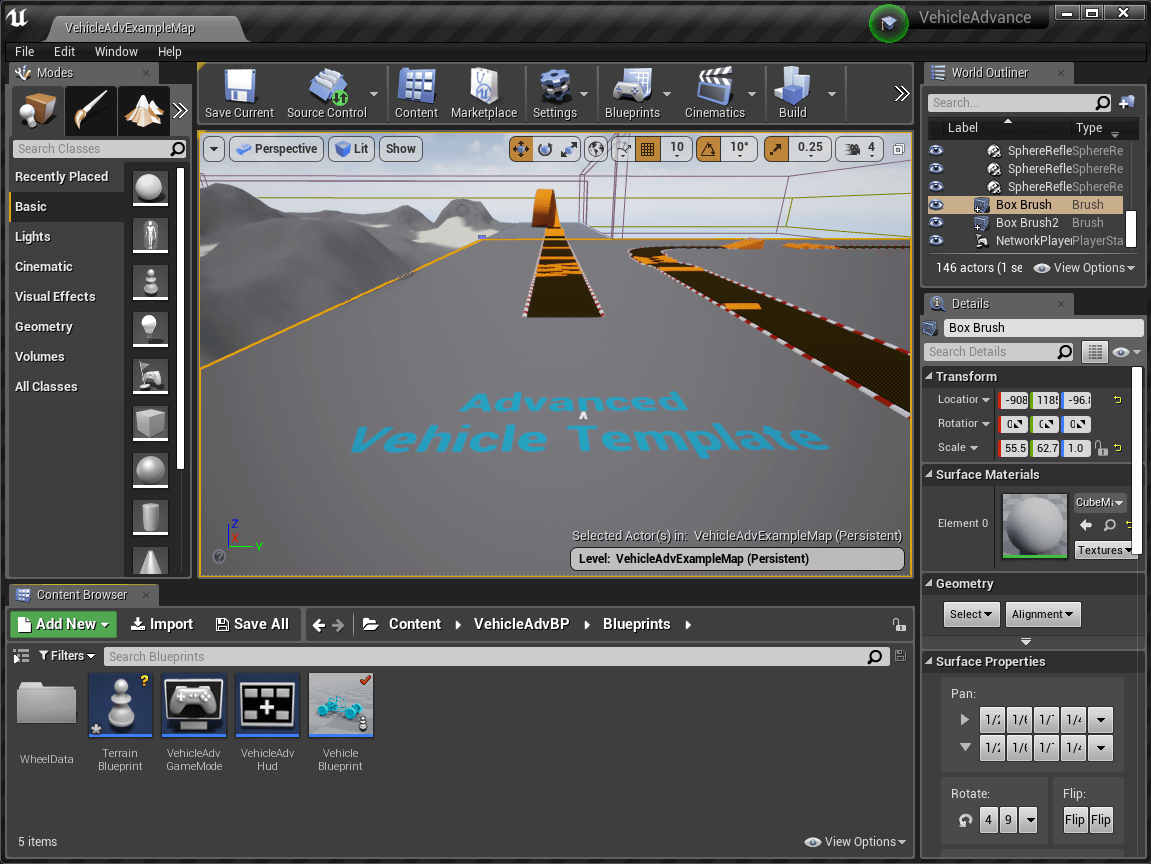The height and width of the screenshot is (864, 1151).
Task: Open the Marketplace from the toolbar
Action: click(x=484, y=93)
